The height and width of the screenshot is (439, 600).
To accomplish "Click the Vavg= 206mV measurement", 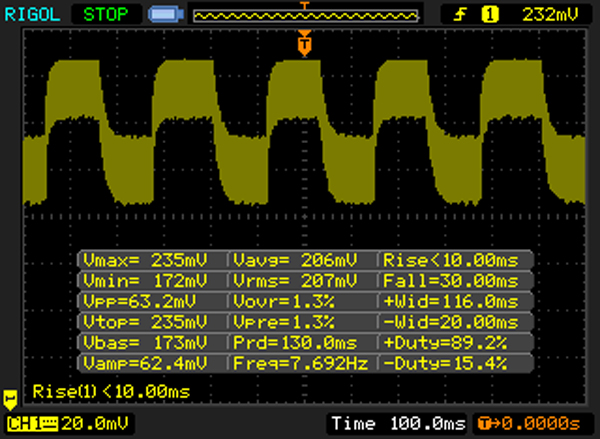I will click(x=295, y=260).
